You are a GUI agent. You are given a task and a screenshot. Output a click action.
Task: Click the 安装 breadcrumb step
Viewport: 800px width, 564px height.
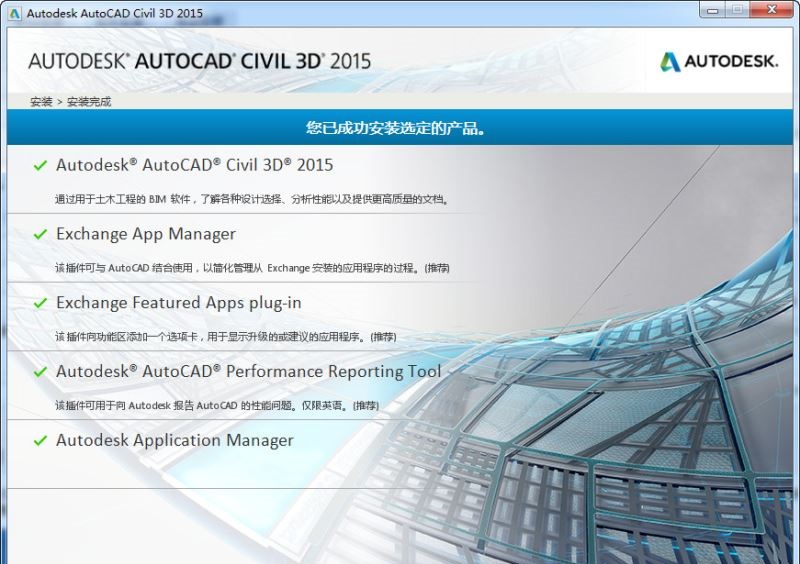41,102
